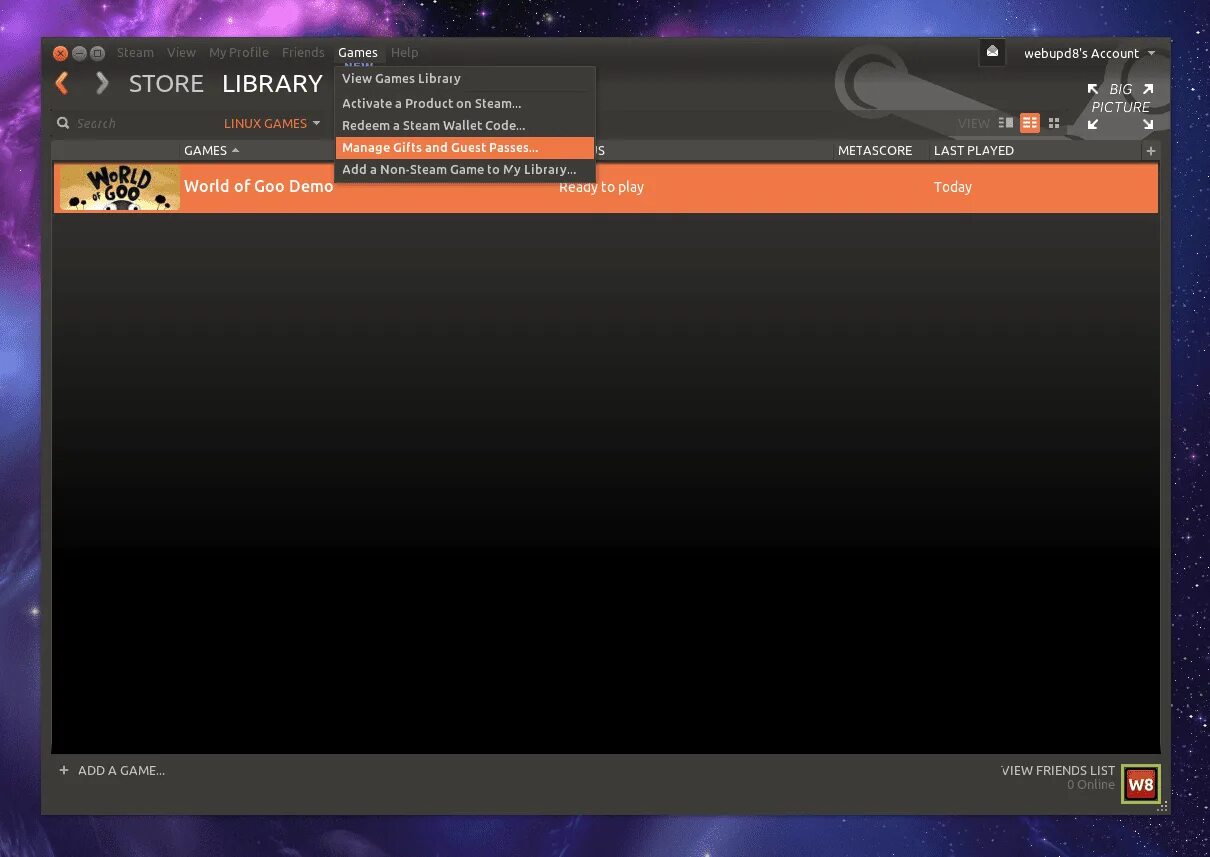
Task: Choose View Games Library
Action: [465, 78]
